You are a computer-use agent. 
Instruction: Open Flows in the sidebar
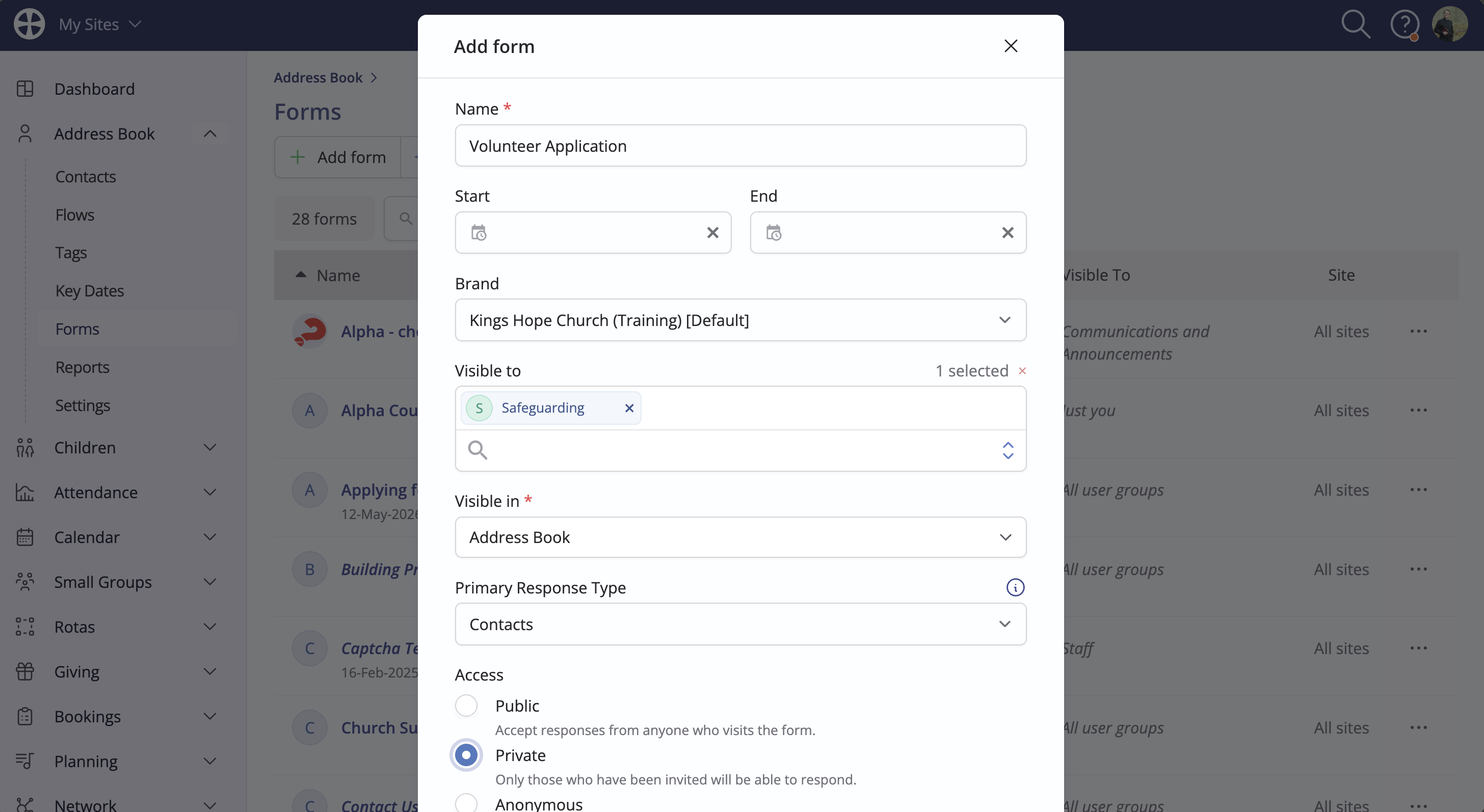click(75, 215)
